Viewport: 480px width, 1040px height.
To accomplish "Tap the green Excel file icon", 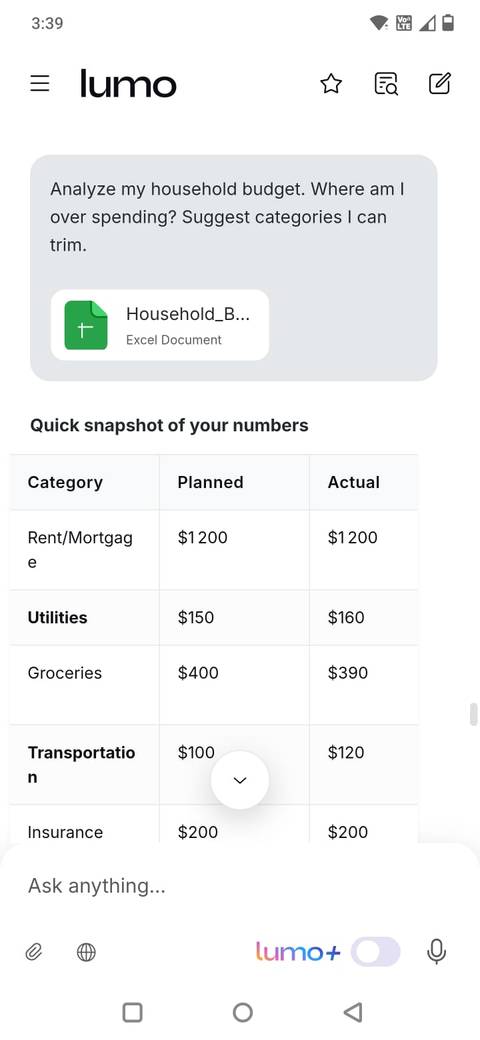I will [x=86, y=325].
